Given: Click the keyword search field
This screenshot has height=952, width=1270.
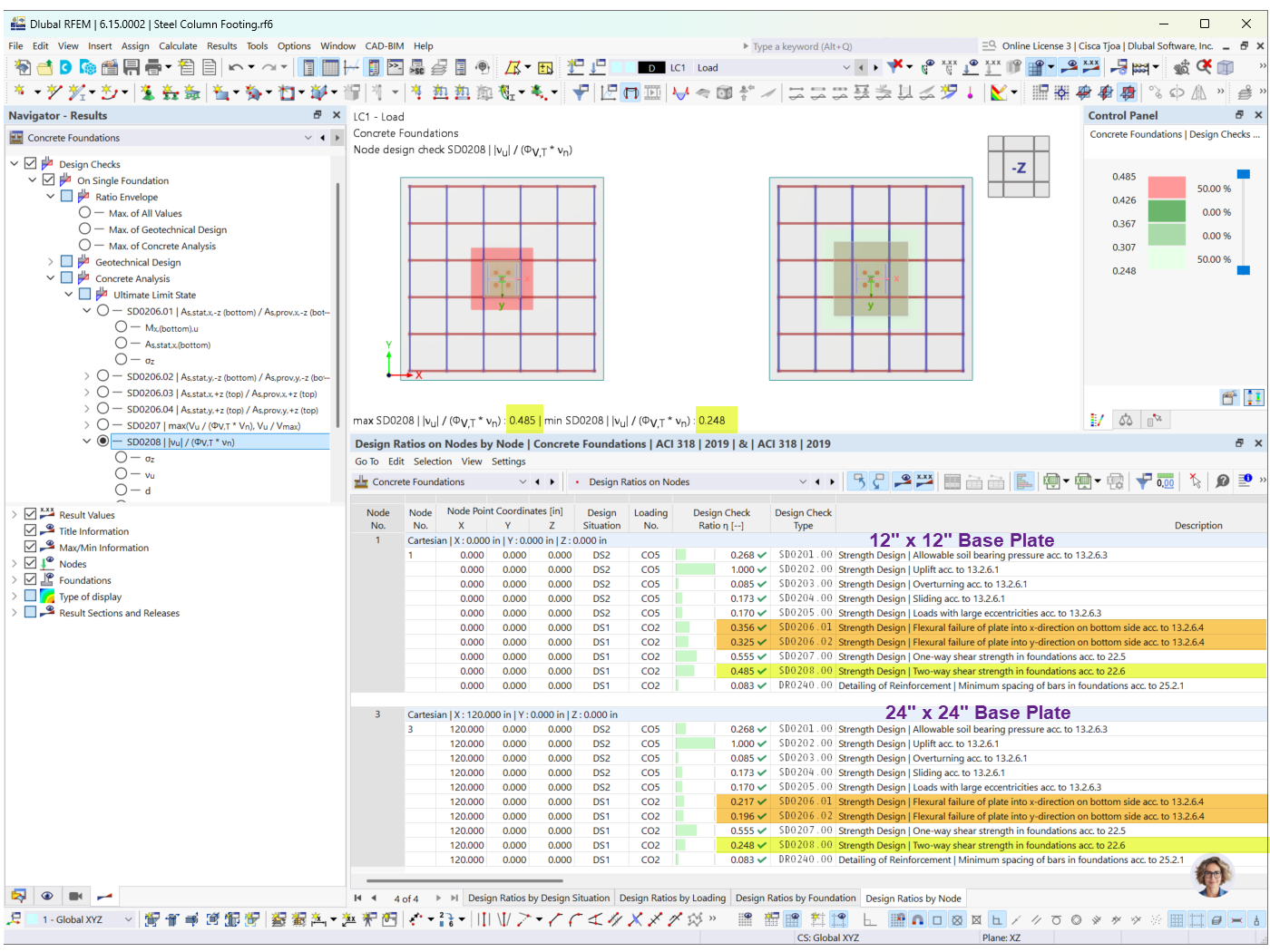Looking at the screenshot, I should [859, 46].
